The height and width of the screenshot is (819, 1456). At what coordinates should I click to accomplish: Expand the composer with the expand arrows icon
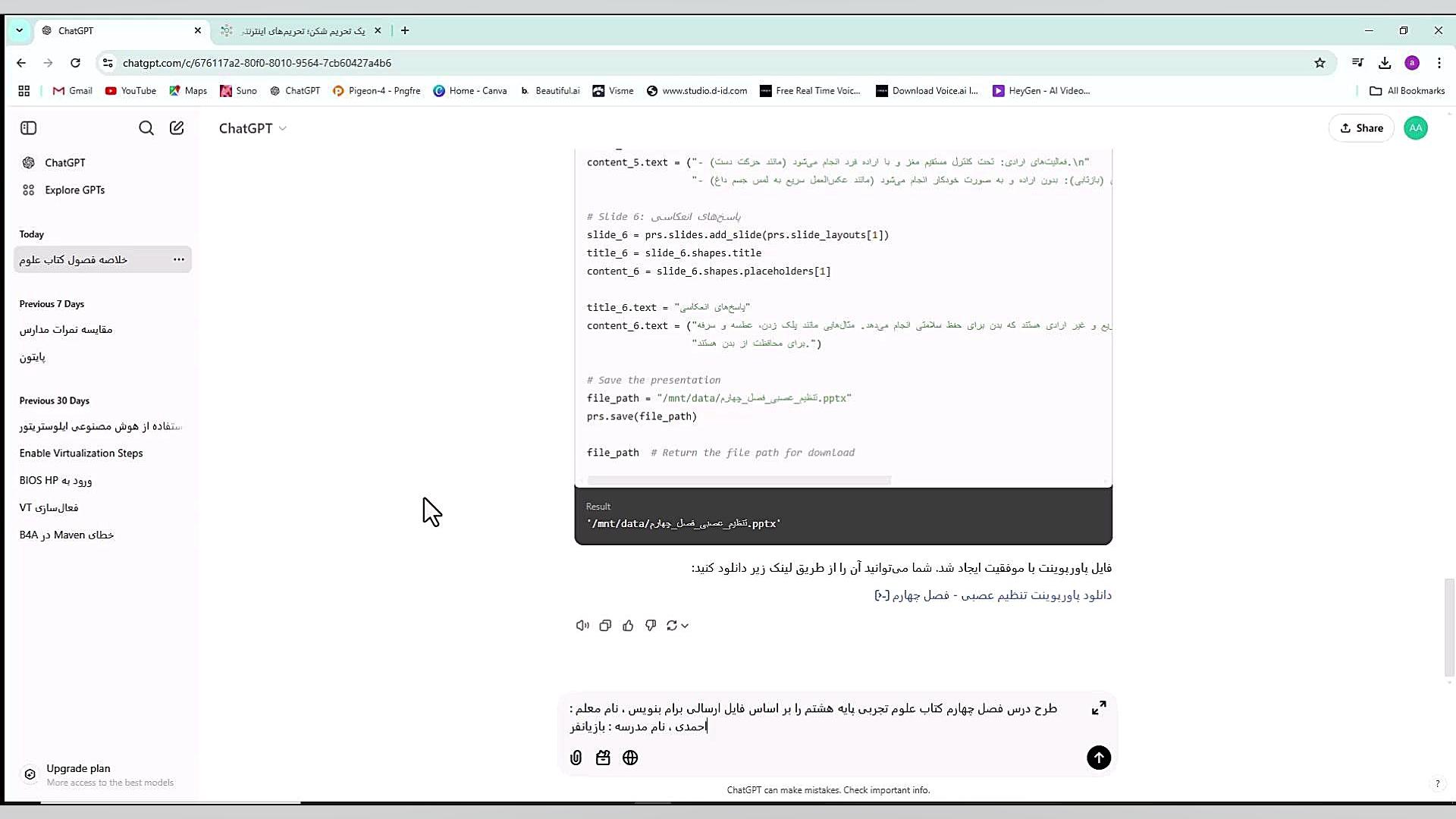(x=1099, y=708)
